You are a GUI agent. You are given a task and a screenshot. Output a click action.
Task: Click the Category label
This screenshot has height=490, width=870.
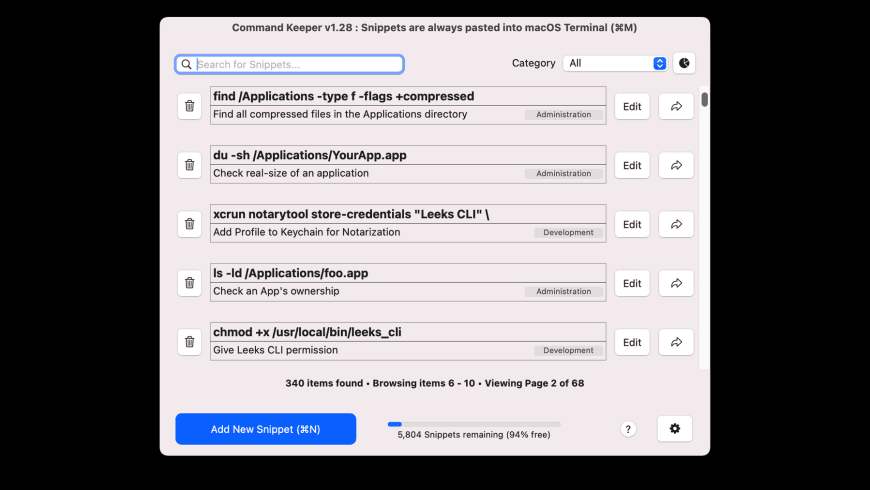(533, 63)
